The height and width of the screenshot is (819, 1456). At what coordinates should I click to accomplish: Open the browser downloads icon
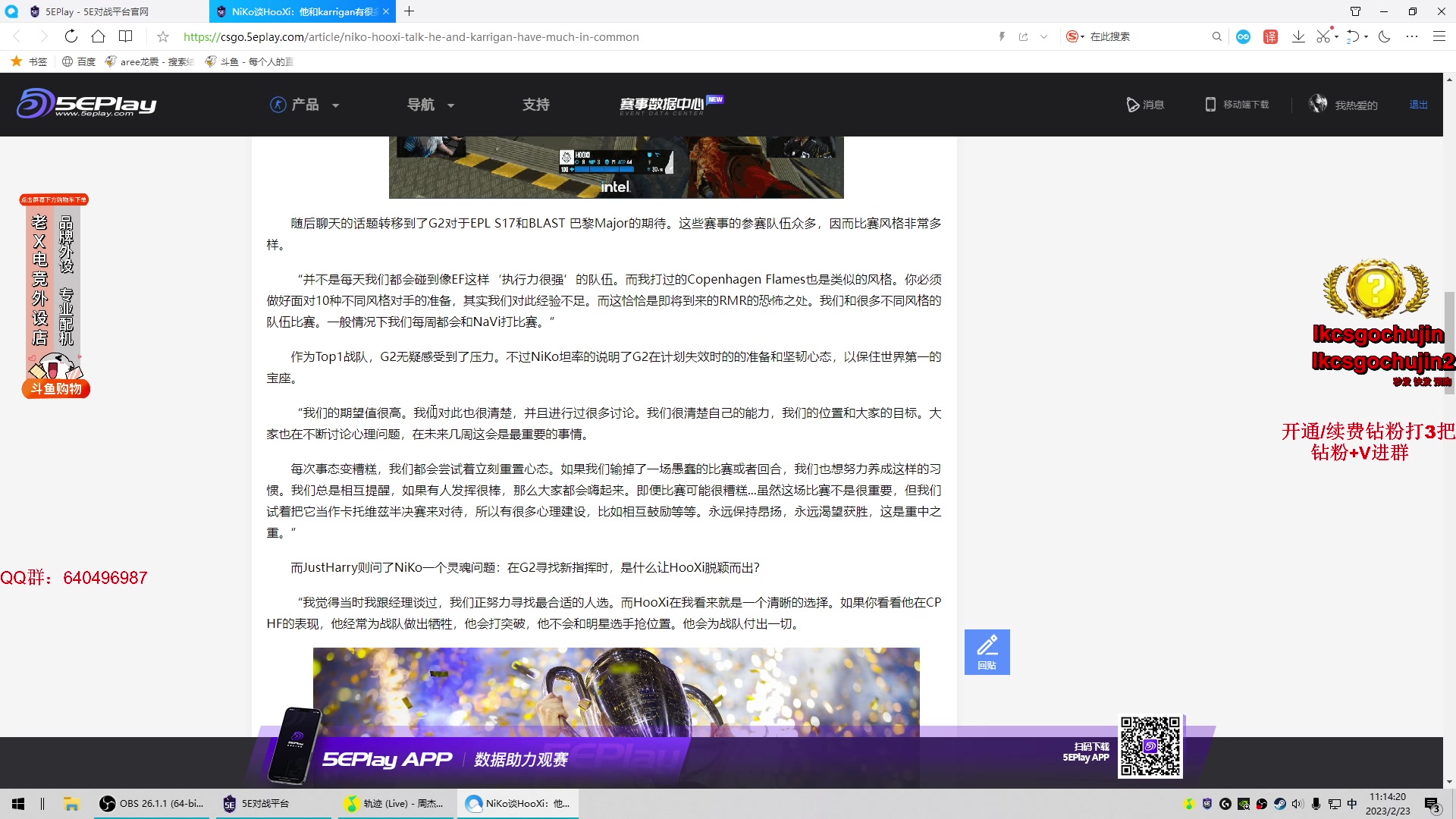1298,36
